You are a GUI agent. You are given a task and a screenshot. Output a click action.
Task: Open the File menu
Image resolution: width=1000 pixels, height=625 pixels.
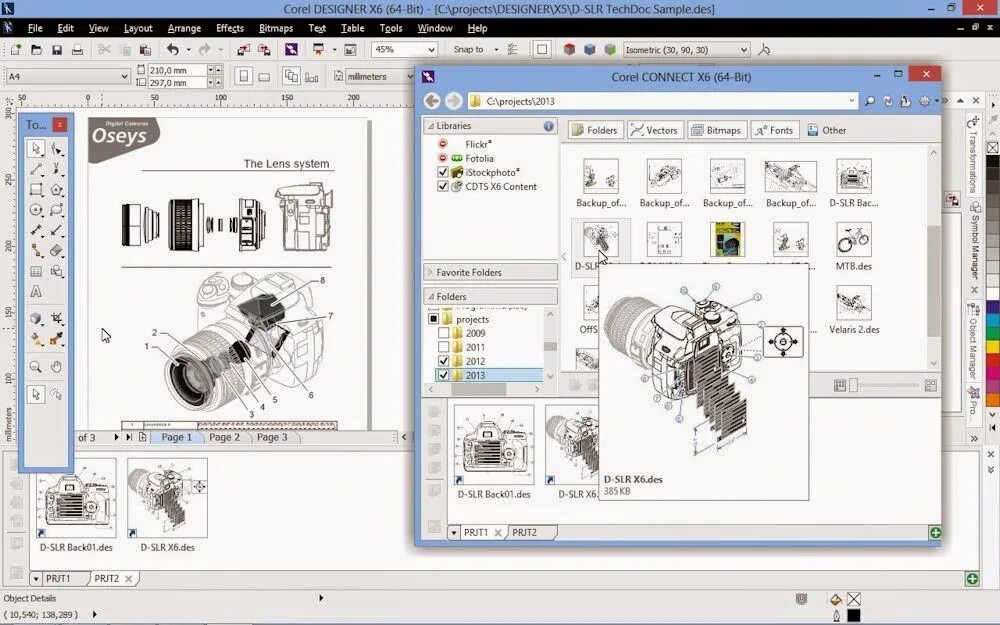[35, 28]
